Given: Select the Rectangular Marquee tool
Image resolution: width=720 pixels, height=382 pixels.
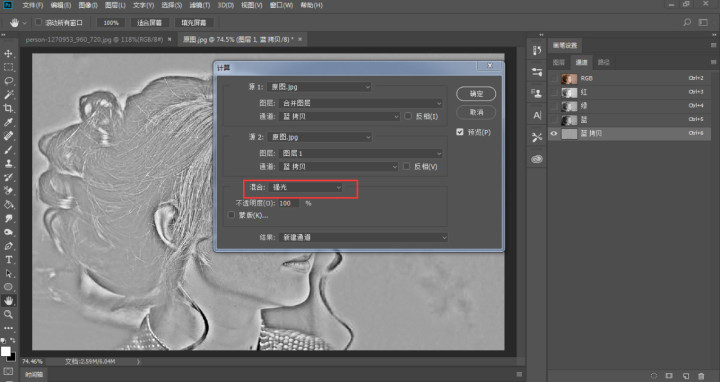Looking at the screenshot, I should tap(8, 67).
